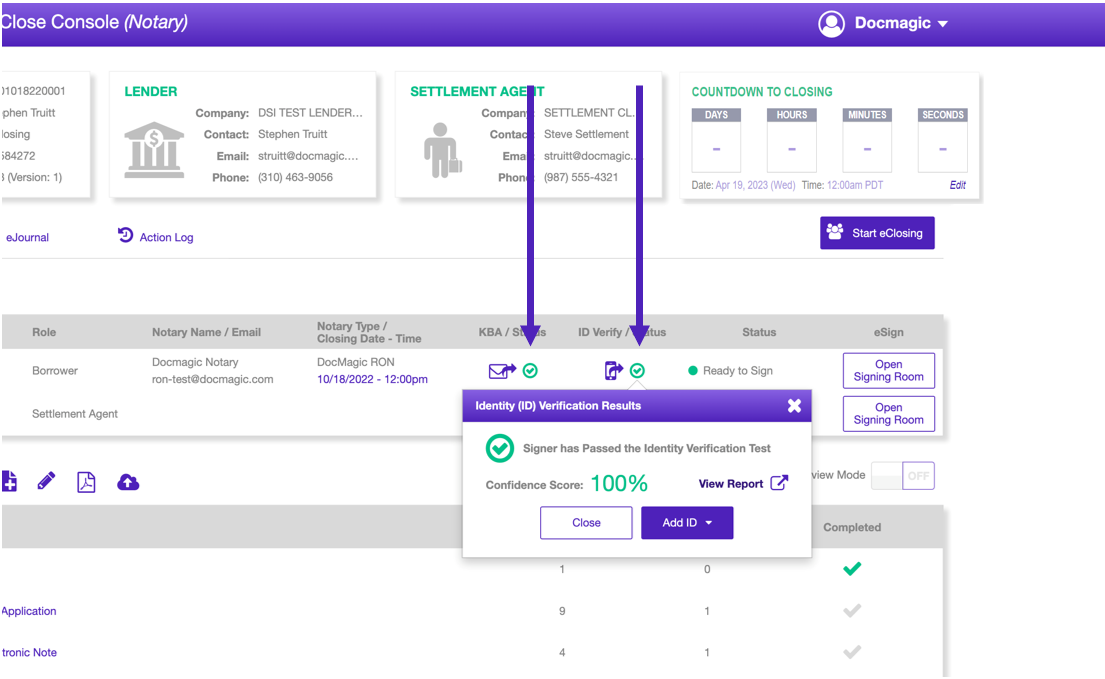1105x679 pixels.
Task: Click the Action Log history icon
Action: (x=125, y=235)
